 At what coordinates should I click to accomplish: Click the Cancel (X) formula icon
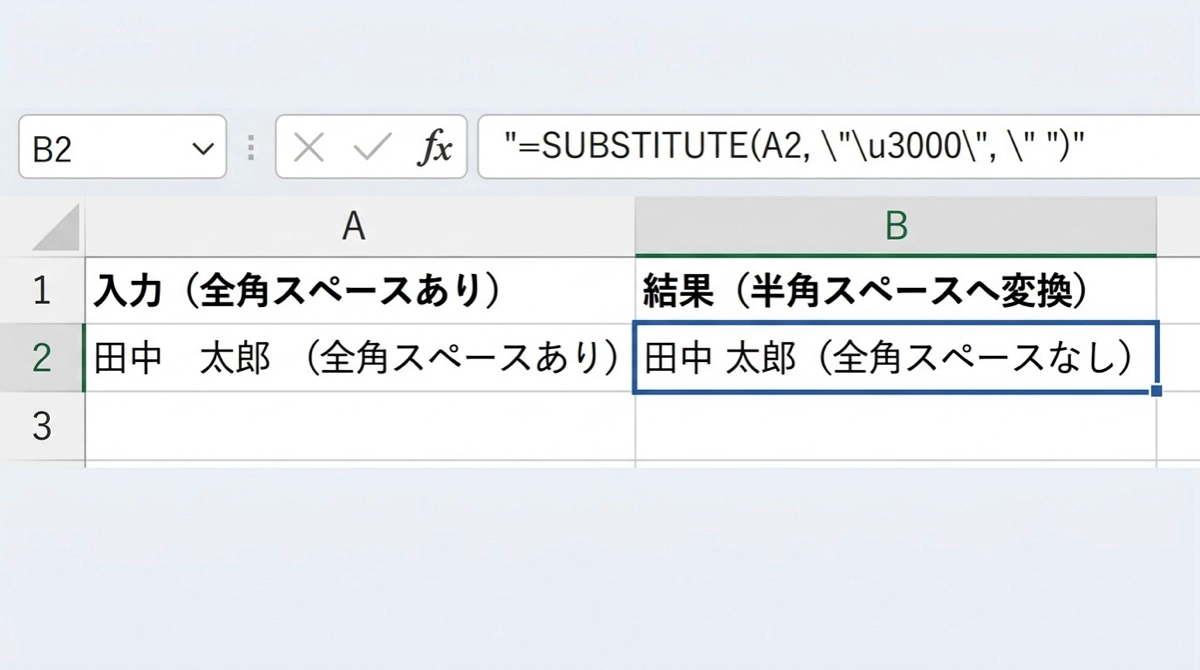[310, 149]
